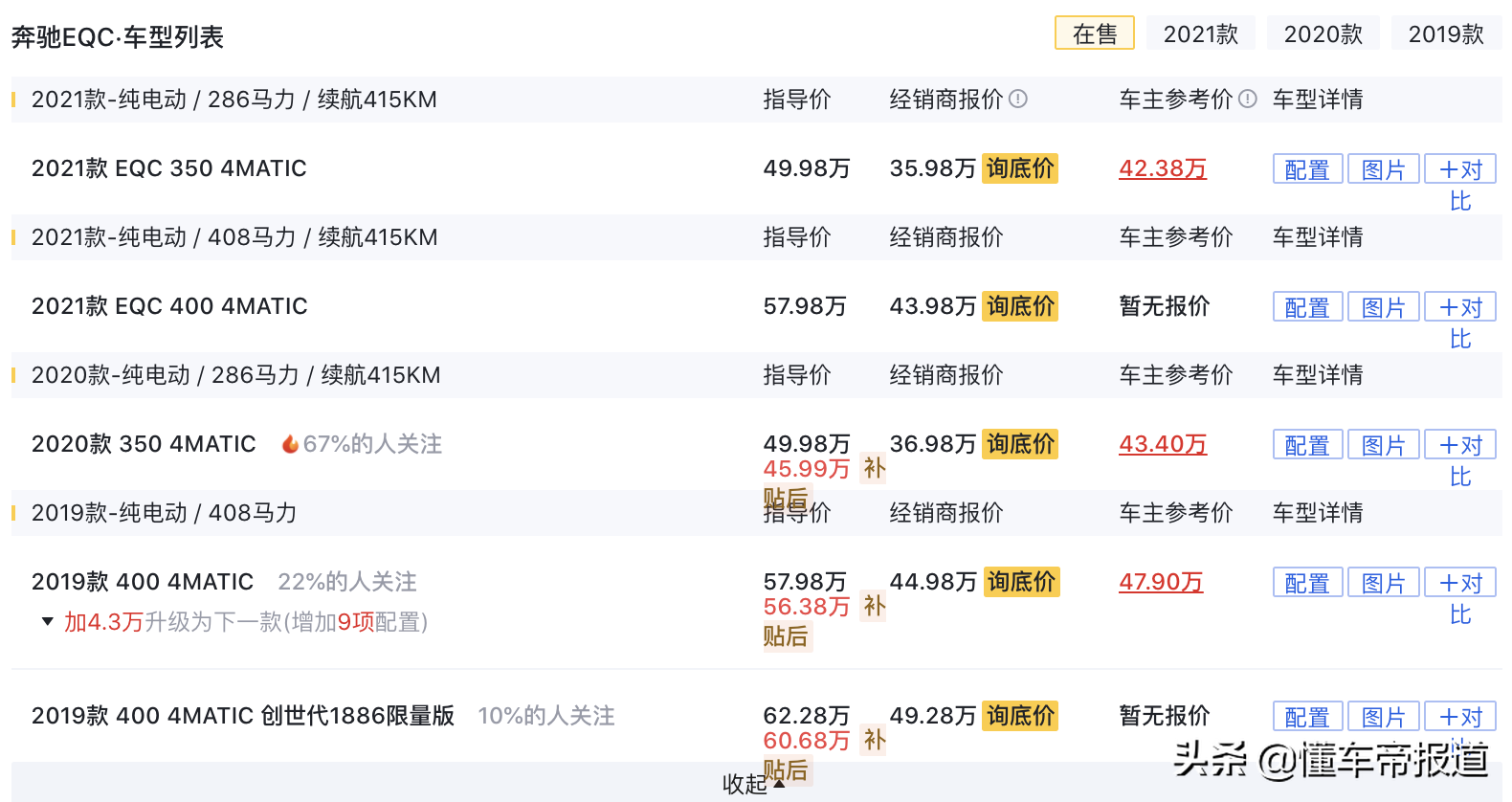Click dealer price 44.98万
Screen dimensions: 1512x802
[933, 582]
